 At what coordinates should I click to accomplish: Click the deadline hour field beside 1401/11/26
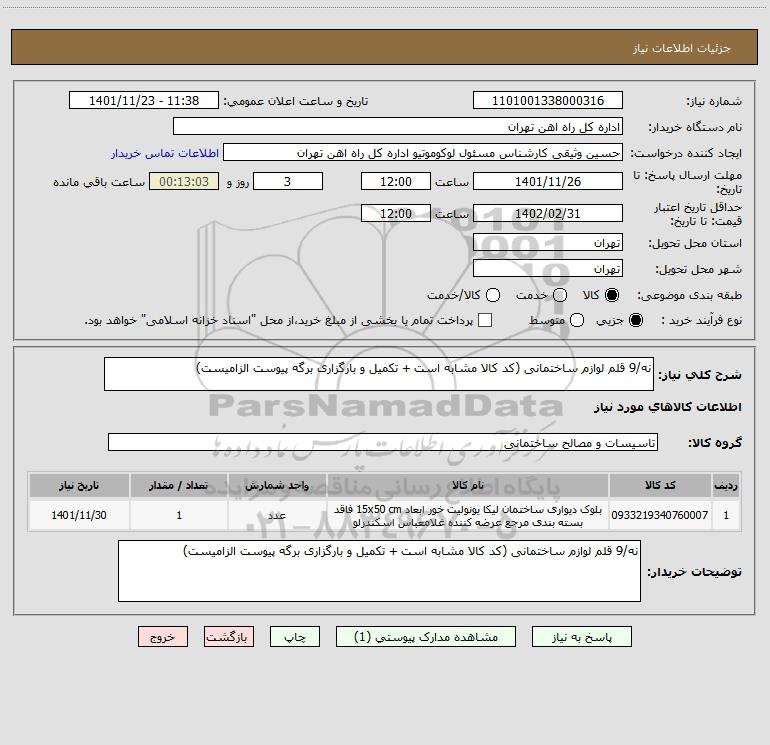pos(396,181)
